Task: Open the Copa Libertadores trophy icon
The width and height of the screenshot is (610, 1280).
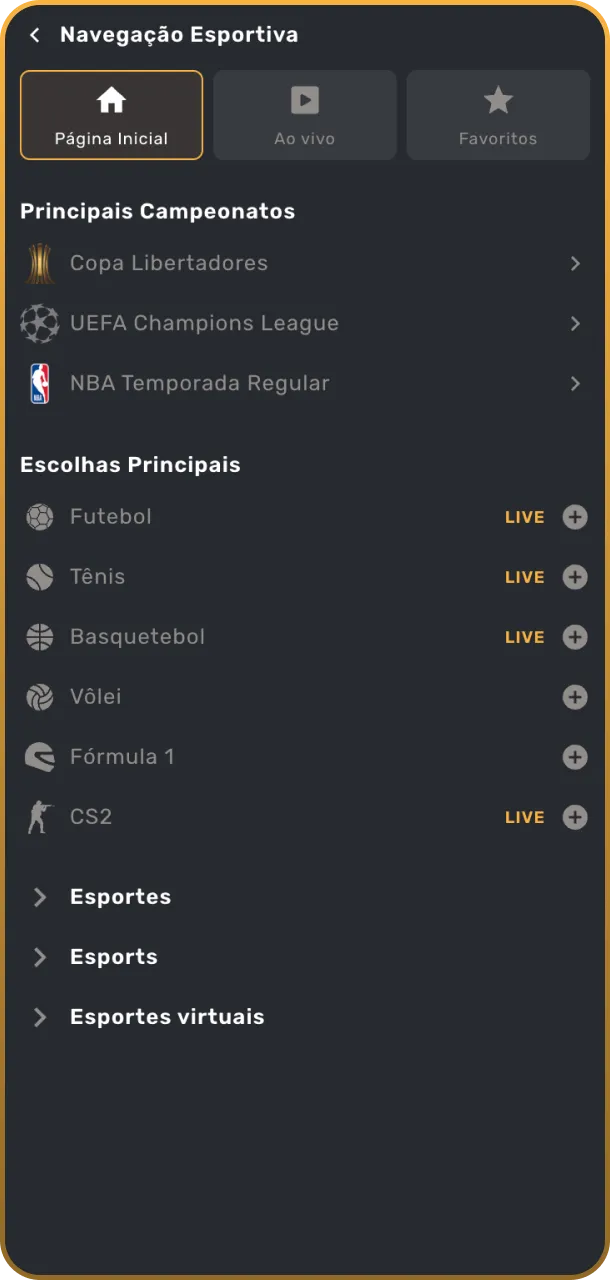Action: [x=40, y=263]
